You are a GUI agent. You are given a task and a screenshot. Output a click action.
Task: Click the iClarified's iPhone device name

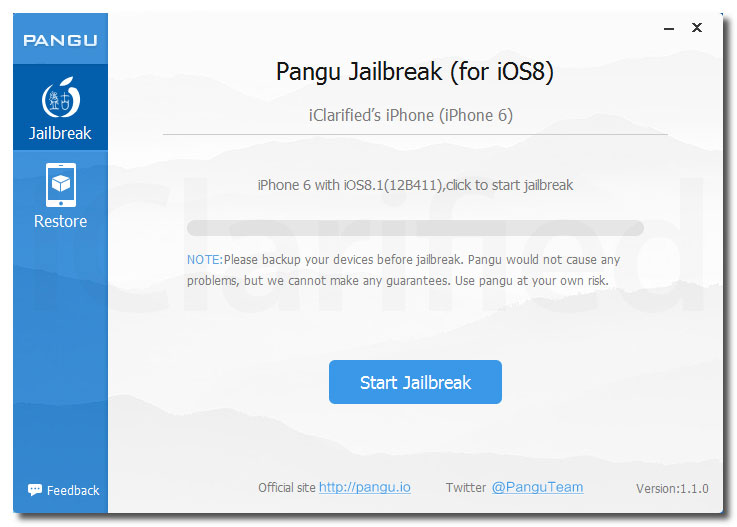410,115
